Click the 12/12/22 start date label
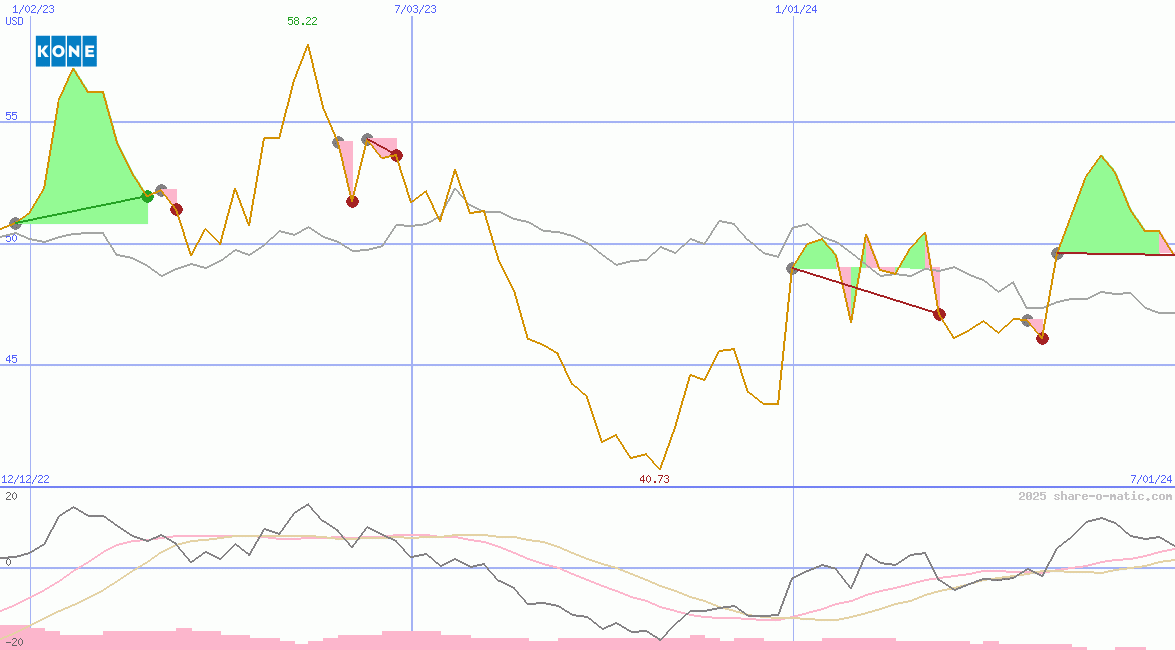Screen dimensions: 1175x650 [x=25, y=479]
